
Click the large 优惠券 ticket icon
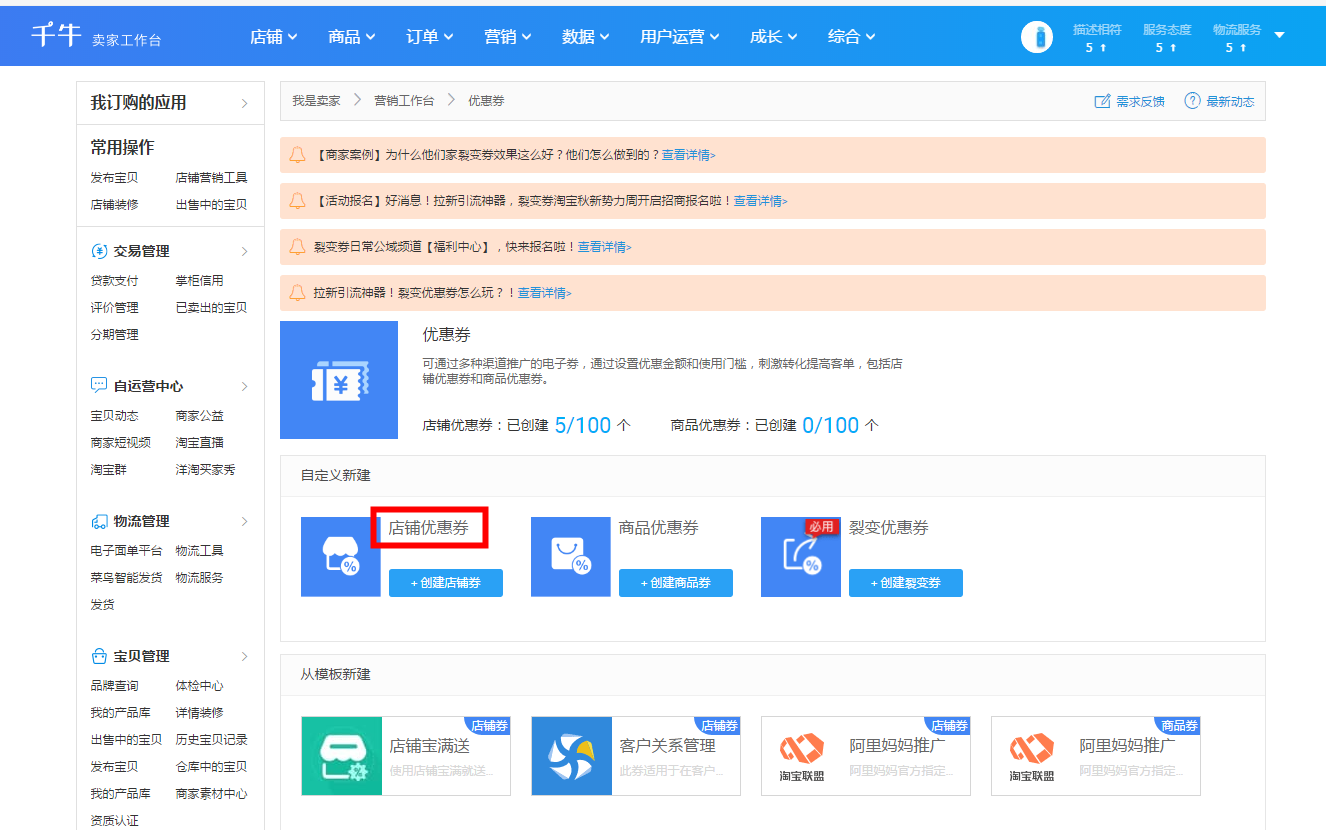point(339,380)
